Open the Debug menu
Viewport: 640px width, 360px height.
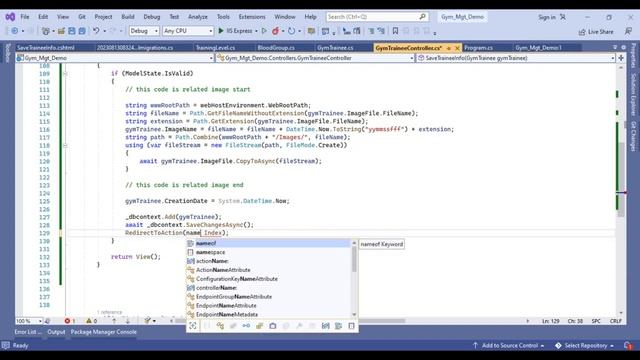(152, 17)
